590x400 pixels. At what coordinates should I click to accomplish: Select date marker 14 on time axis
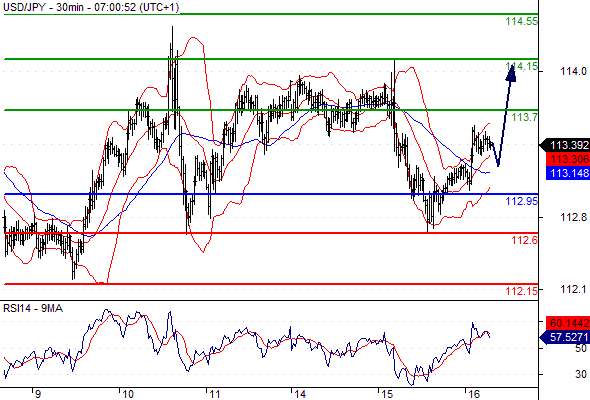300,394
